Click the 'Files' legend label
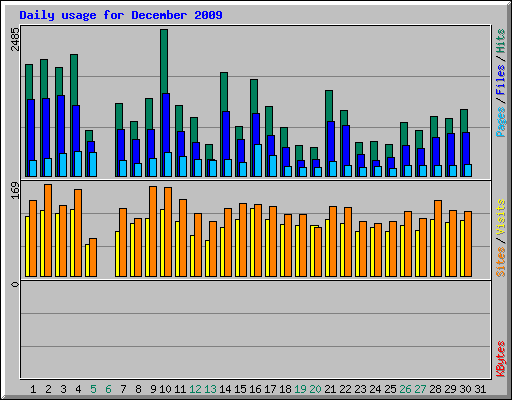 coord(500,80)
